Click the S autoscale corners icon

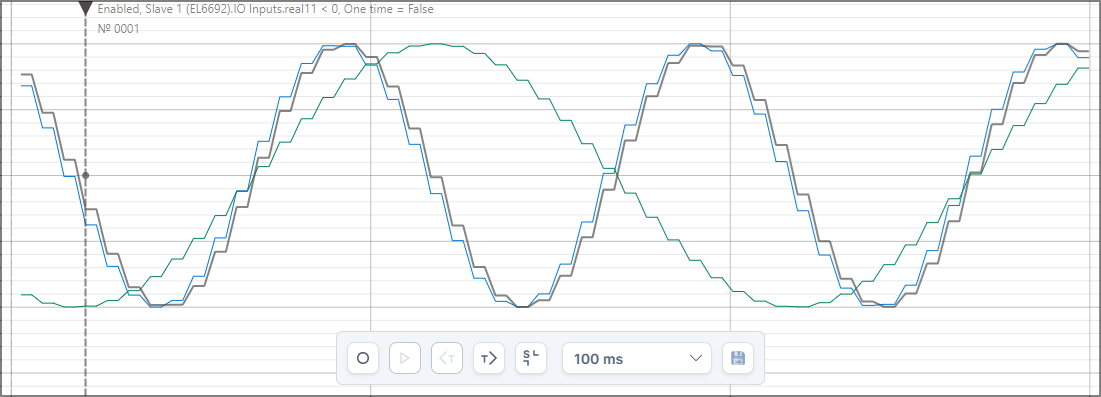531,358
